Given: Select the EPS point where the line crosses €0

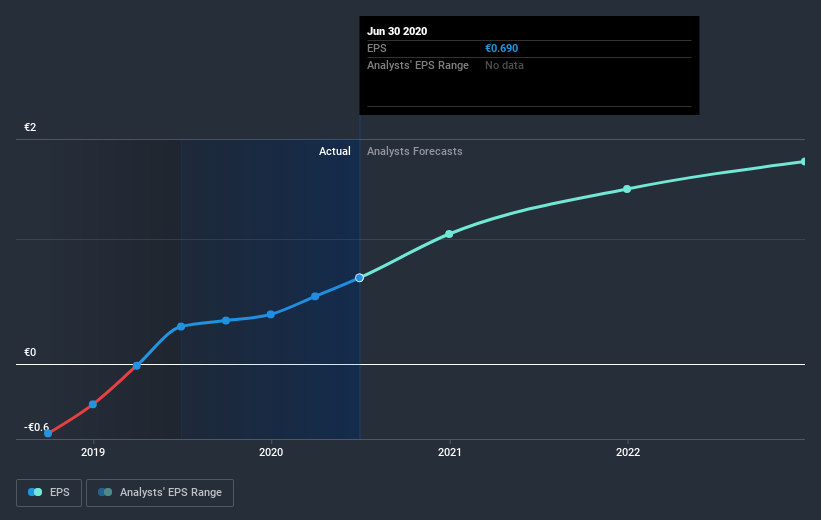Looking at the screenshot, I should [137, 366].
